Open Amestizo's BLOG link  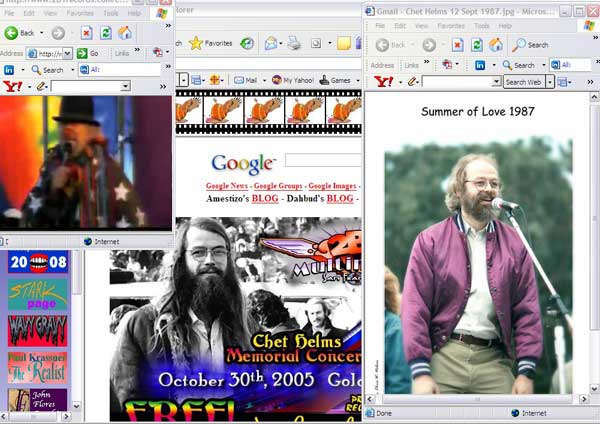click(265, 199)
